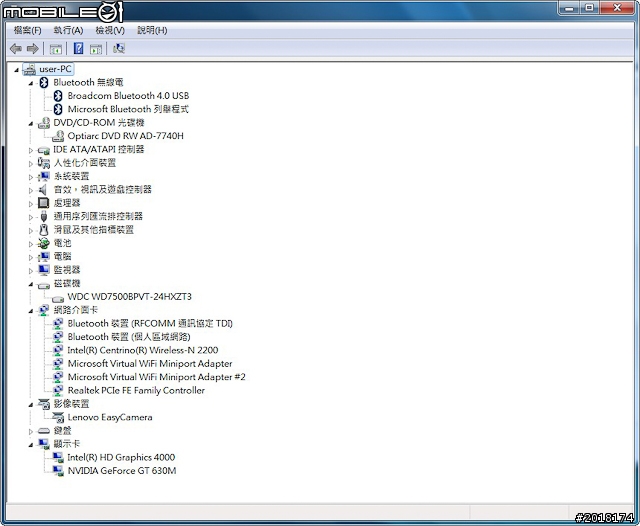Image resolution: width=640 pixels, height=526 pixels.
Task: Click the 監視器 monitor icon
Action: pos(44,270)
